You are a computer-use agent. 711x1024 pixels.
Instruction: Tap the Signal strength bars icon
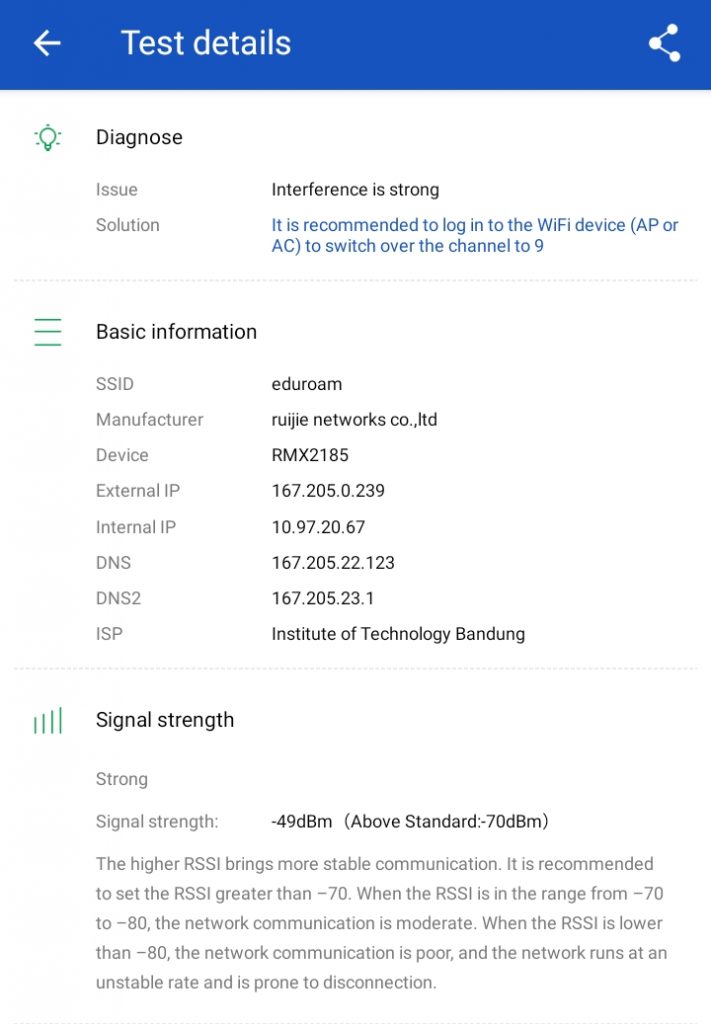pyautogui.click(x=47, y=720)
